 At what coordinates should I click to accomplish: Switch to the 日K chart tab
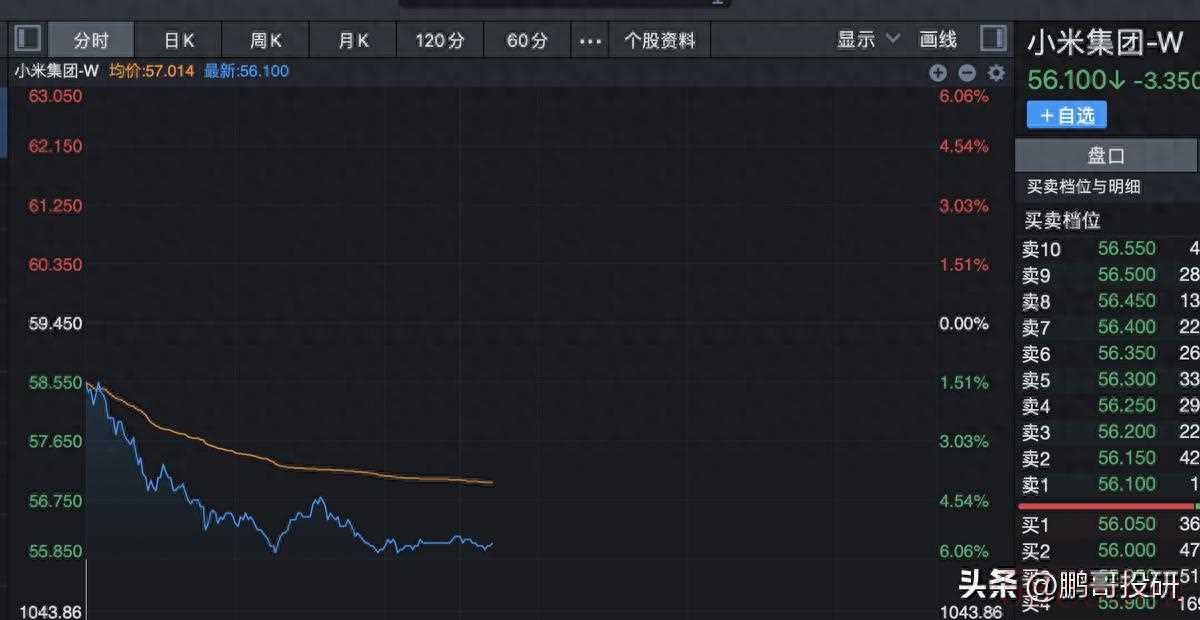[x=179, y=40]
